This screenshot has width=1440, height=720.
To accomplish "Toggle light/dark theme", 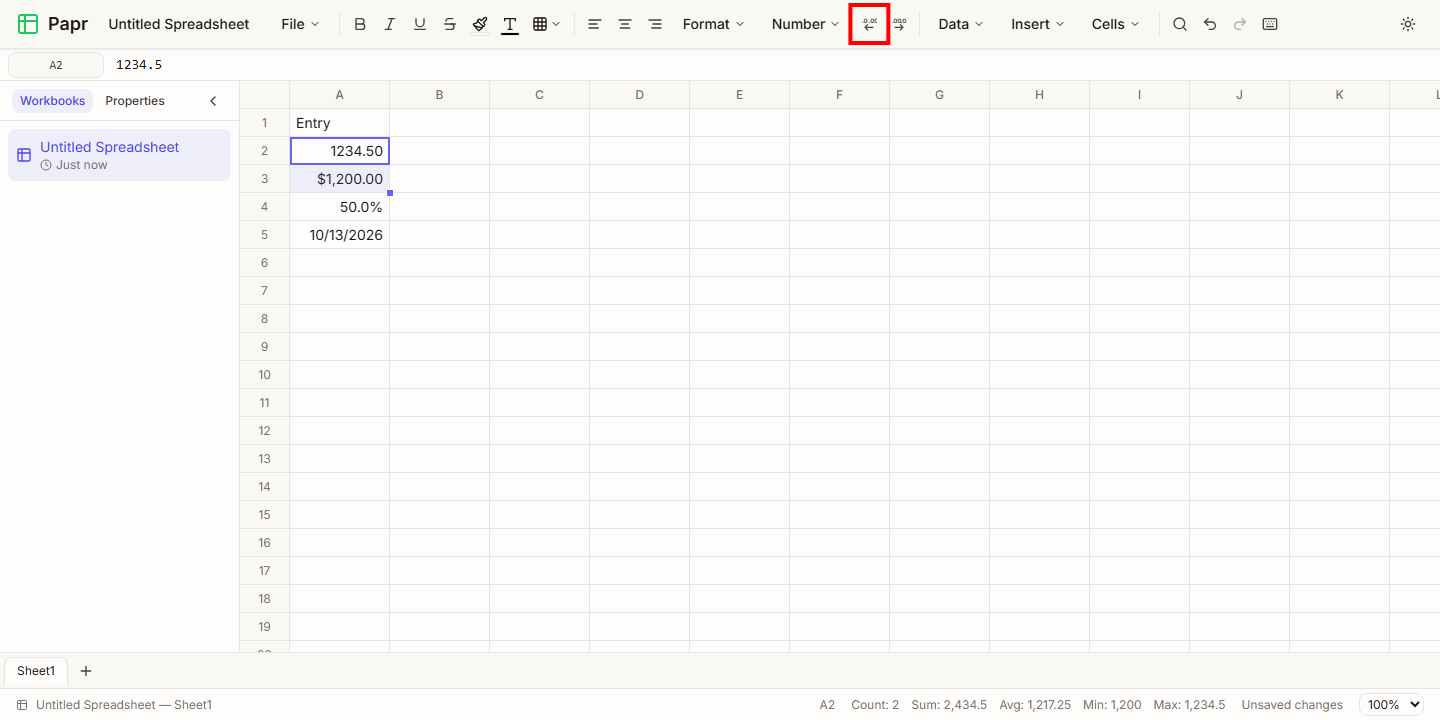I will click(x=1408, y=24).
